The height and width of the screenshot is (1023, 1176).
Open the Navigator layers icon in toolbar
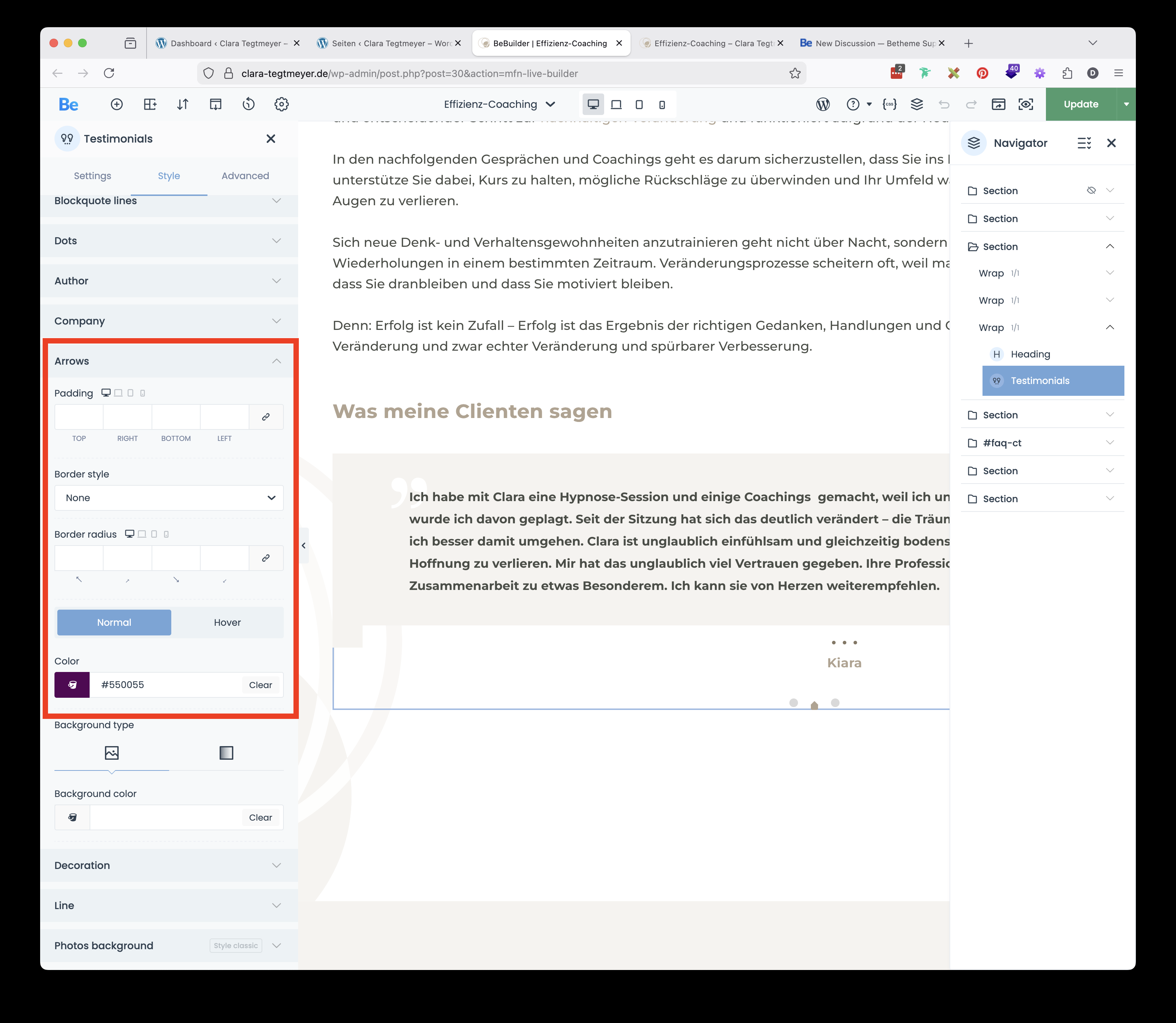(x=917, y=105)
